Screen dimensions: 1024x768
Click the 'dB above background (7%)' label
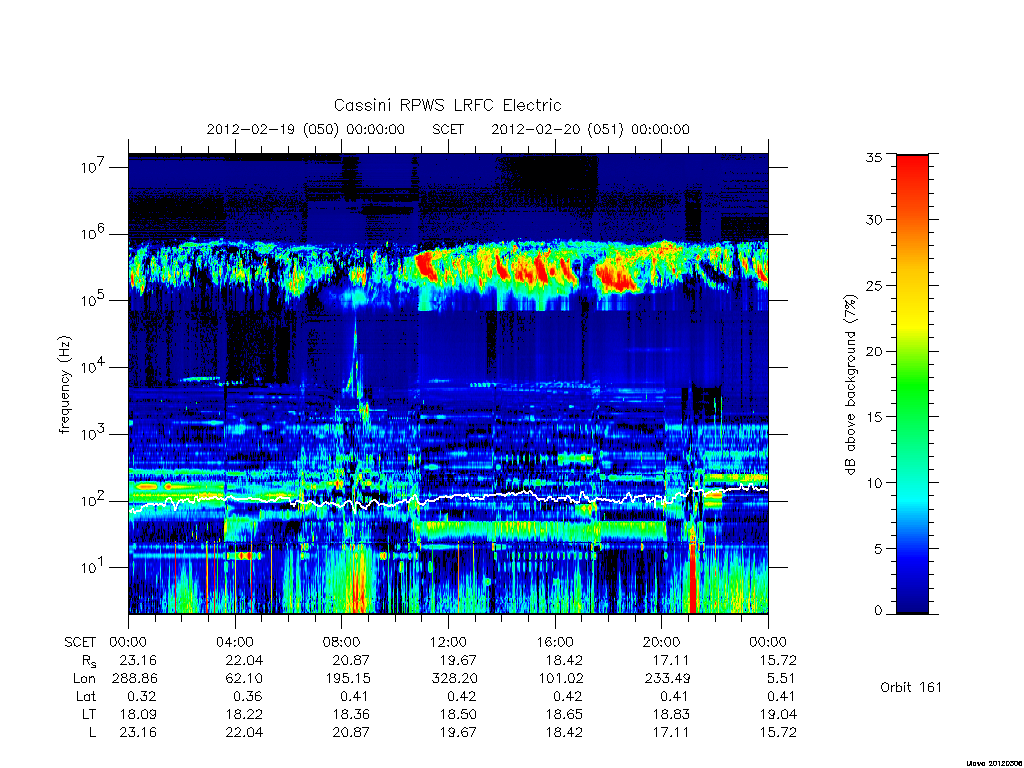850,384
